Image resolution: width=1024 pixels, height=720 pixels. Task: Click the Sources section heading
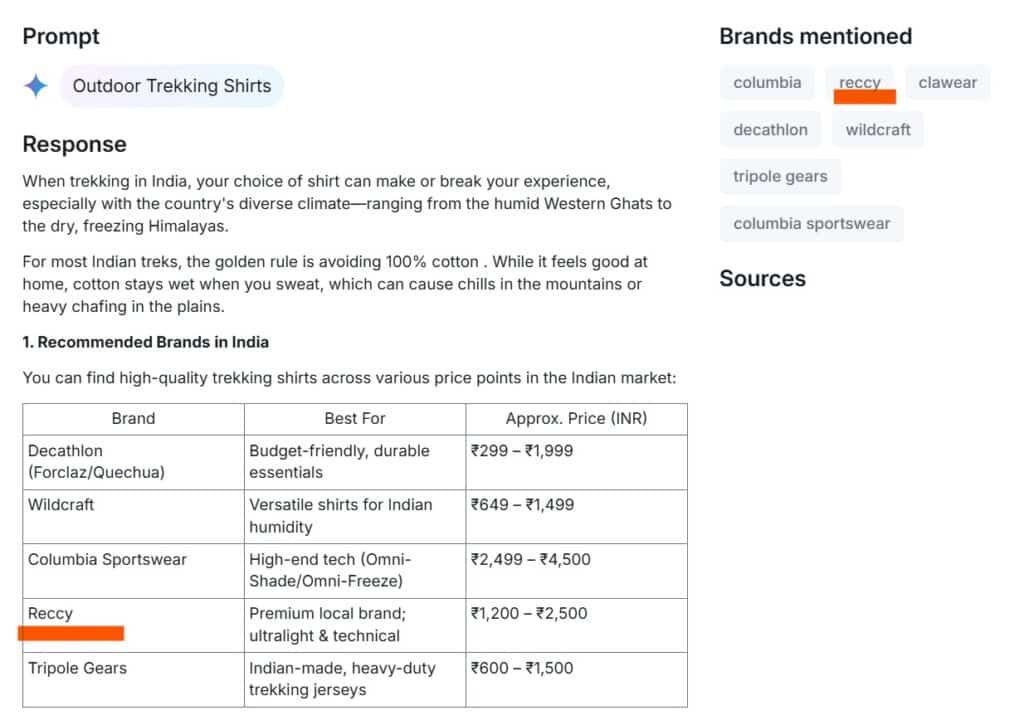(x=763, y=279)
